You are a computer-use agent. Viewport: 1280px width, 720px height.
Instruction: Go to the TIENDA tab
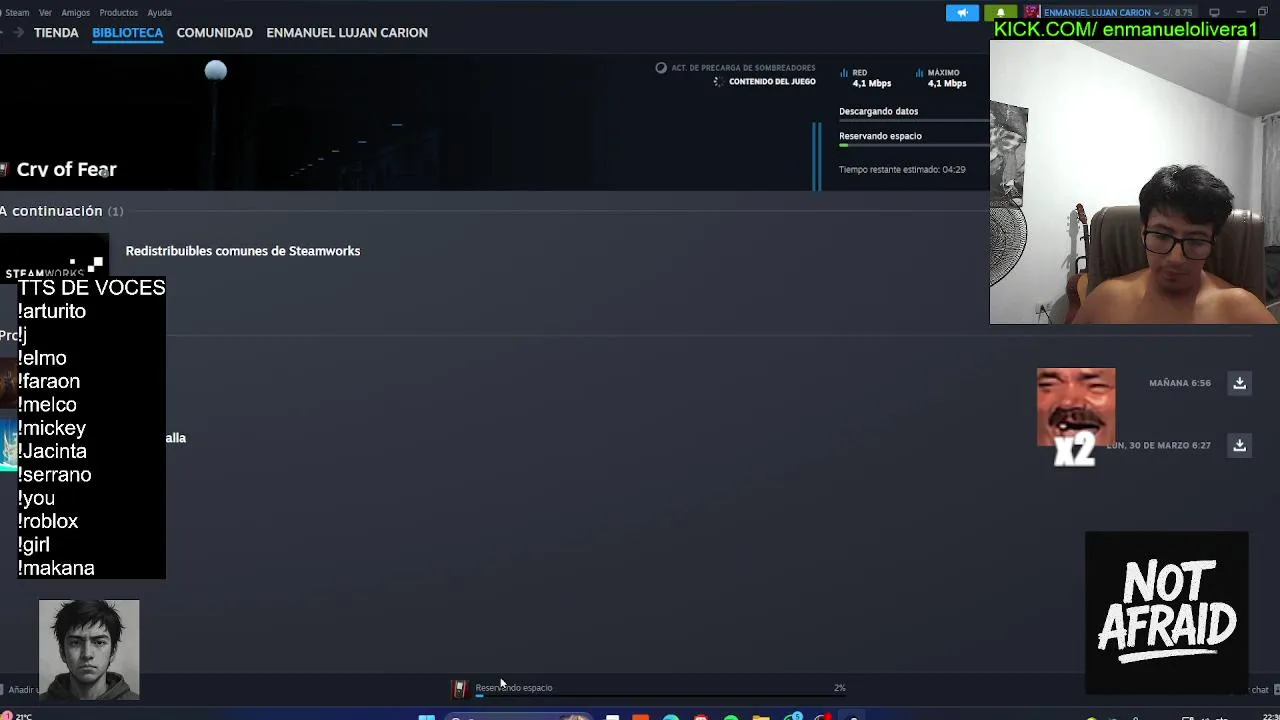coord(56,32)
